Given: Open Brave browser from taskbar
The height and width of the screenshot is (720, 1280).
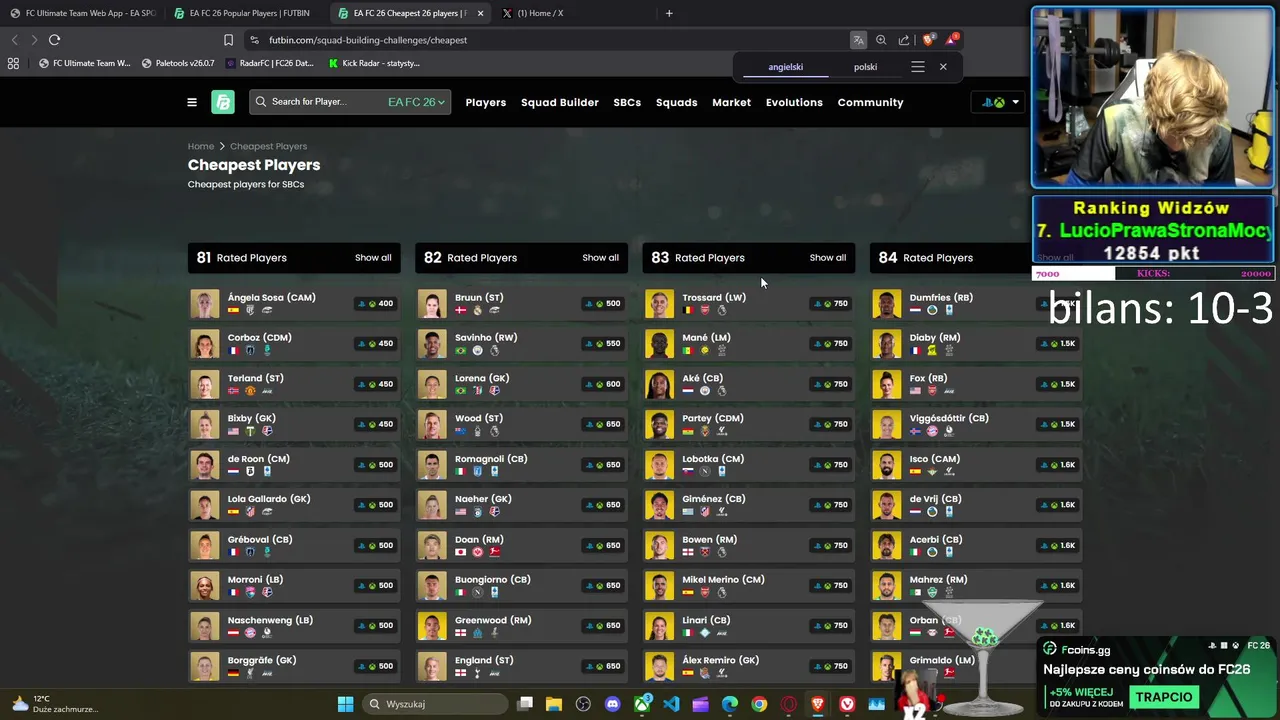Looking at the screenshot, I should pyautogui.click(x=818, y=704).
